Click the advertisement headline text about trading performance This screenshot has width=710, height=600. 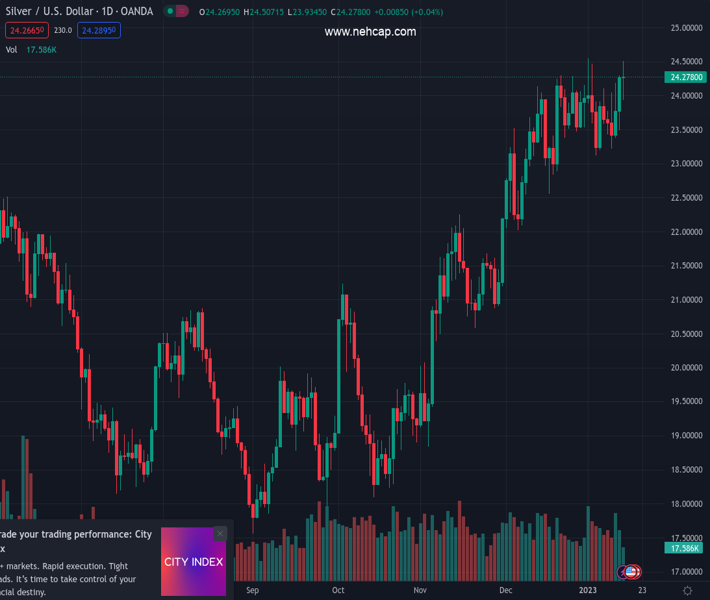[x=76, y=535]
